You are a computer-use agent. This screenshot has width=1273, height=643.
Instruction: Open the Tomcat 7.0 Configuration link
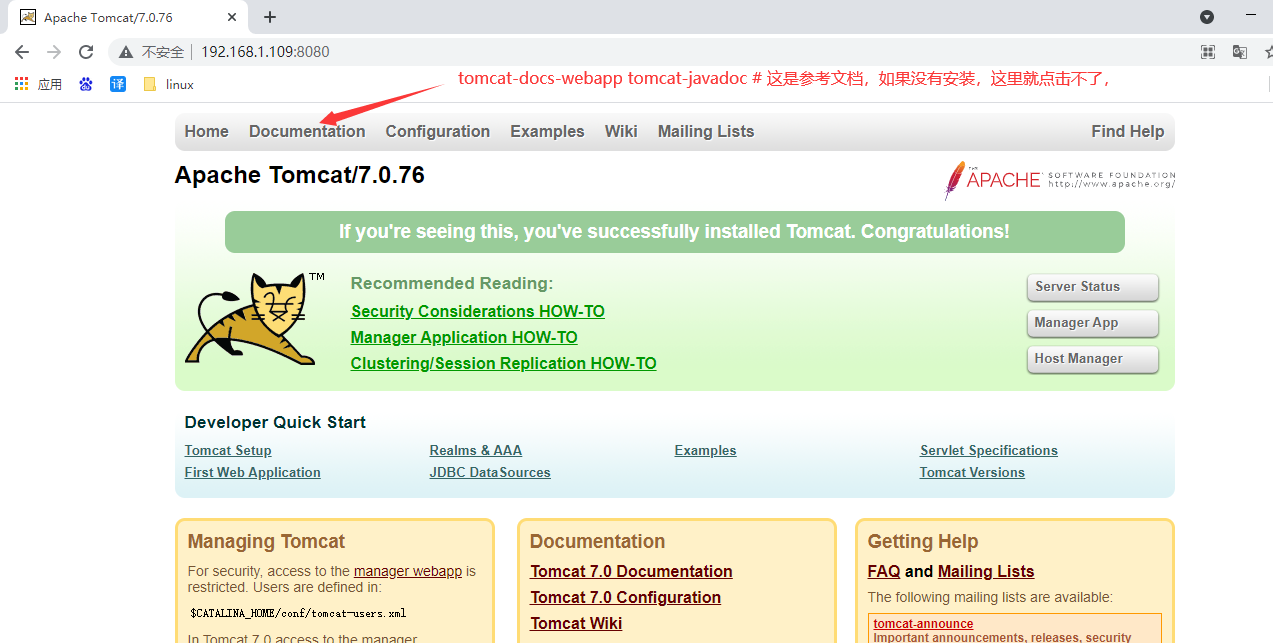coord(625,597)
